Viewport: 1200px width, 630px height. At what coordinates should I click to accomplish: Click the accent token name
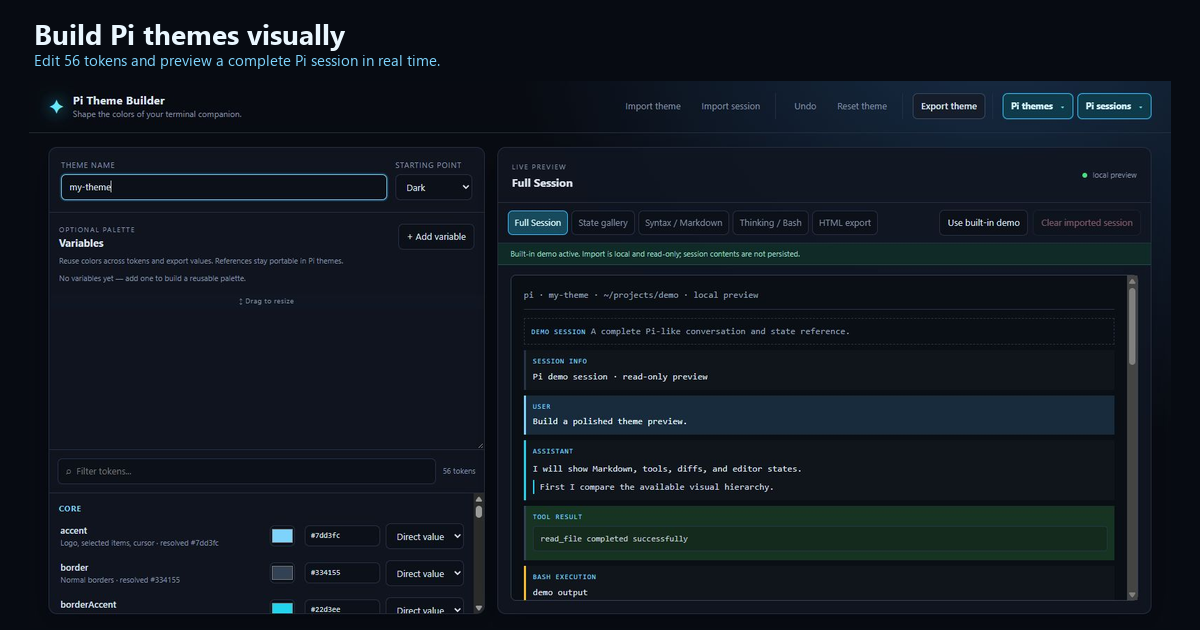(74, 531)
